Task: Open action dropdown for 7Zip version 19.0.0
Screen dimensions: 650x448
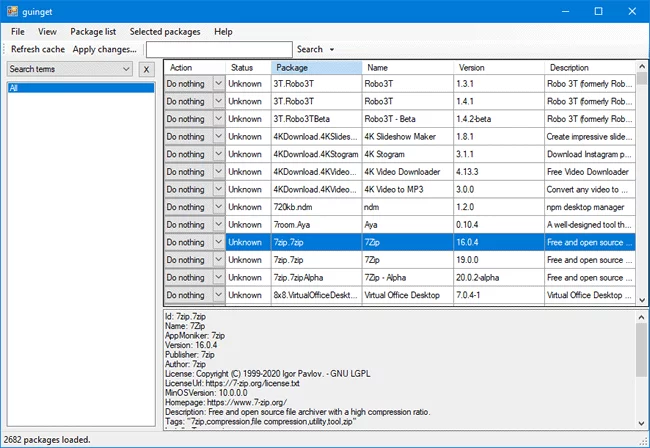Action: pyautogui.click(x=218, y=260)
